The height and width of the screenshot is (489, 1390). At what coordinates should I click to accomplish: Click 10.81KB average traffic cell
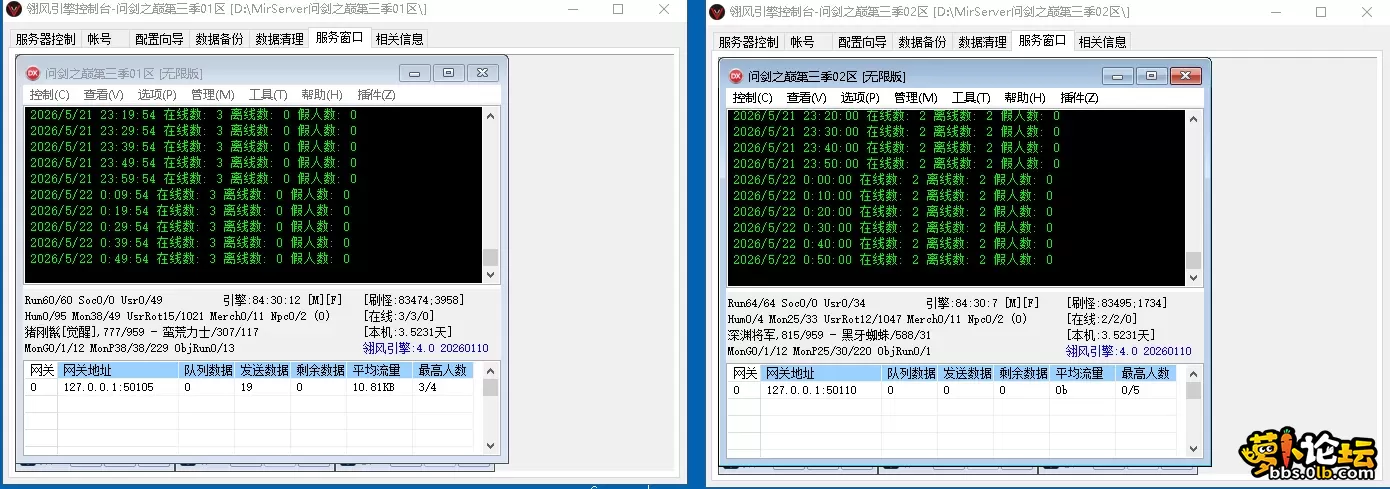tap(372, 387)
